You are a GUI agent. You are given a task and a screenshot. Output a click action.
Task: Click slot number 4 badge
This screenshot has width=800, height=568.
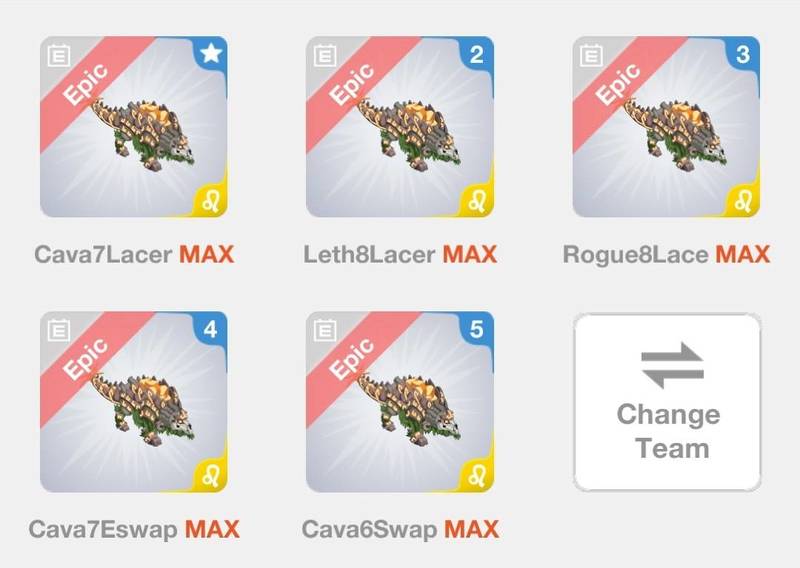tap(211, 330)
